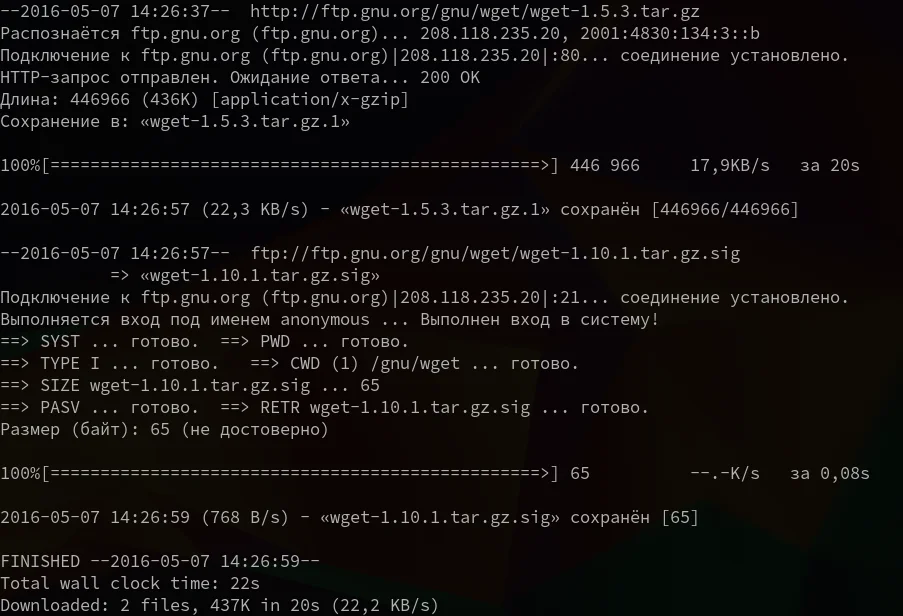Viewport: 903px width, 616px height.
Task: Select the IP address 208.118.235.20 on Распознаётся line
Action: 490,33
